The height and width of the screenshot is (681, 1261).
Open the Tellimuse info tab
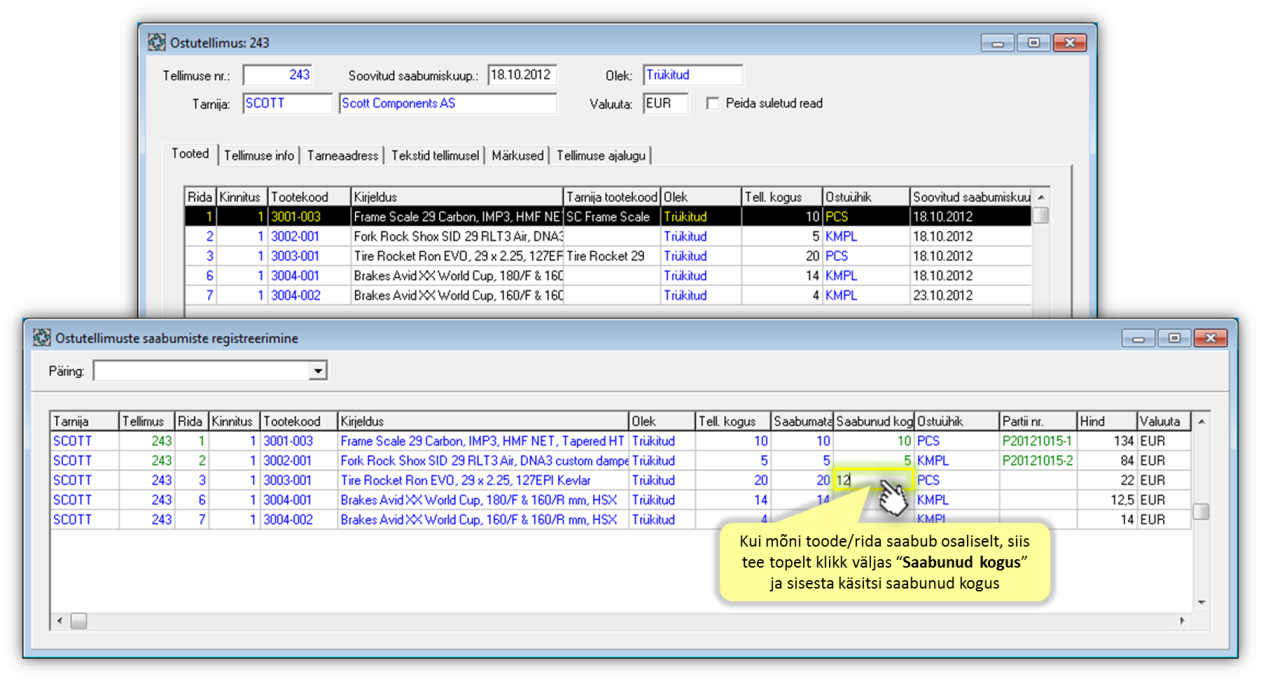[x=259, y=156]
